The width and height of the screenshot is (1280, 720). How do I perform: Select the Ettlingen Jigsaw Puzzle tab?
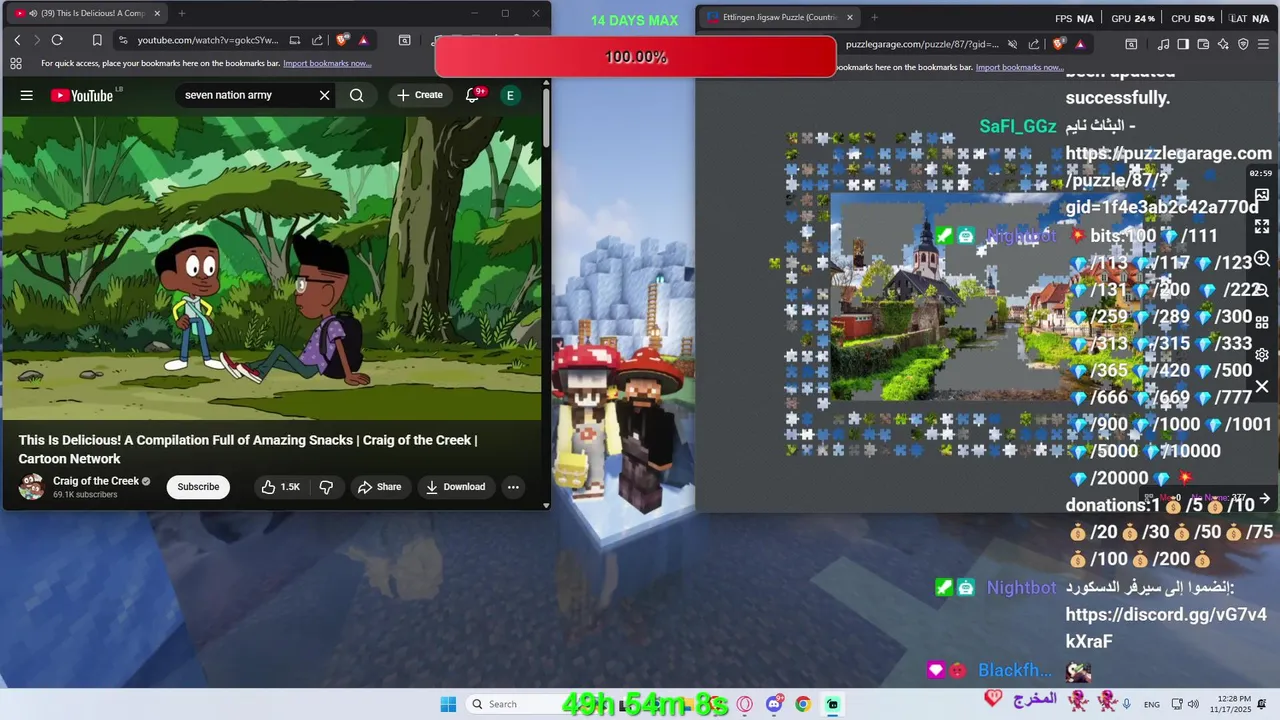pyautogui.click(x=779, y=17)
